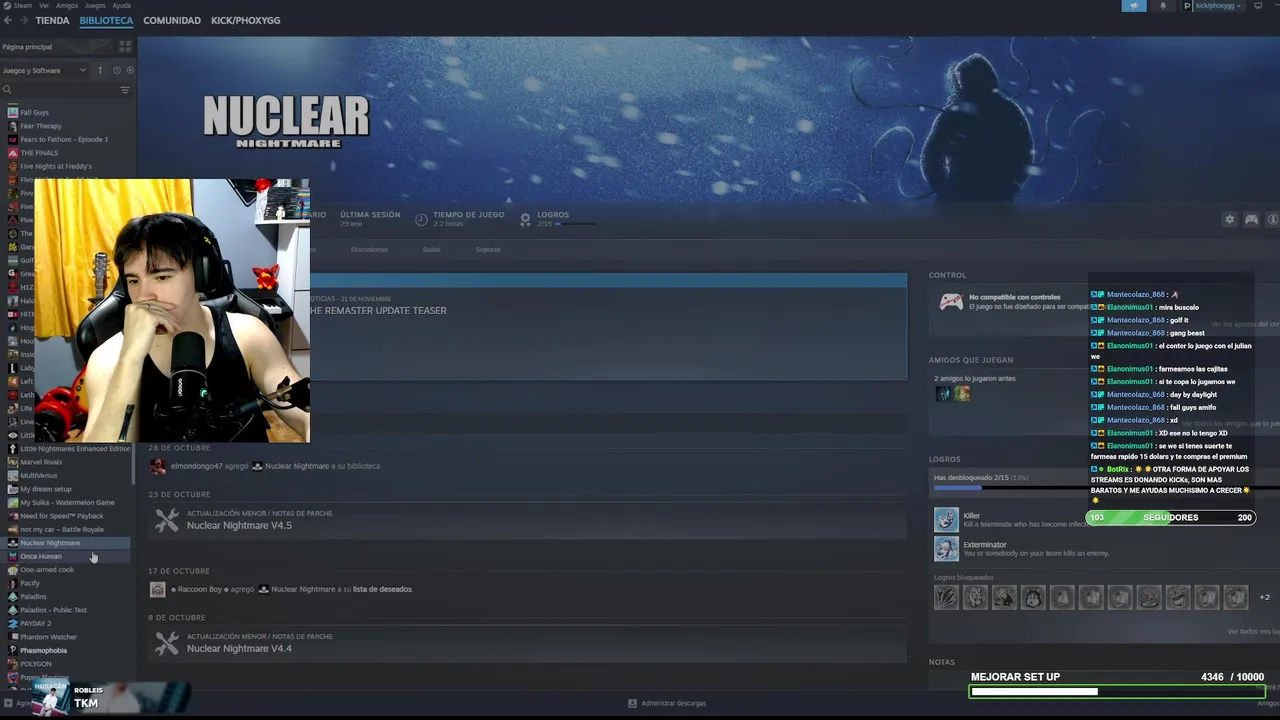Click Página principal in the library sidebar
Image resolution: width=1280 pixels, height=720 pixels.
tap(28, 47)
